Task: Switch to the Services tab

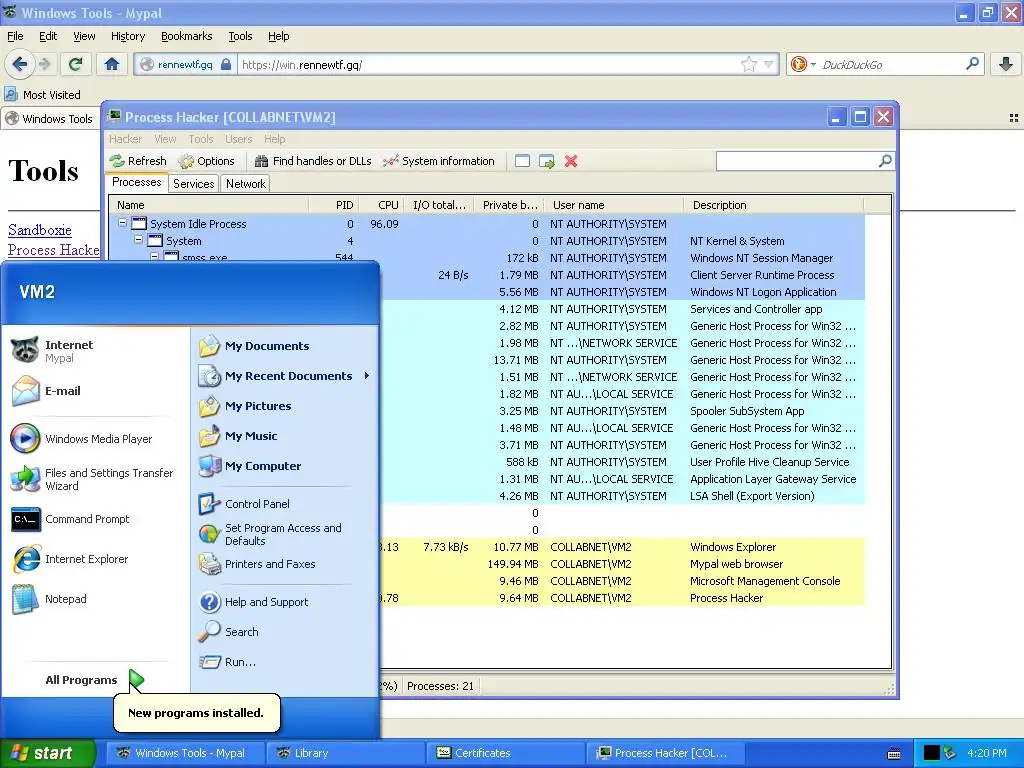Action: click(193, 184)
